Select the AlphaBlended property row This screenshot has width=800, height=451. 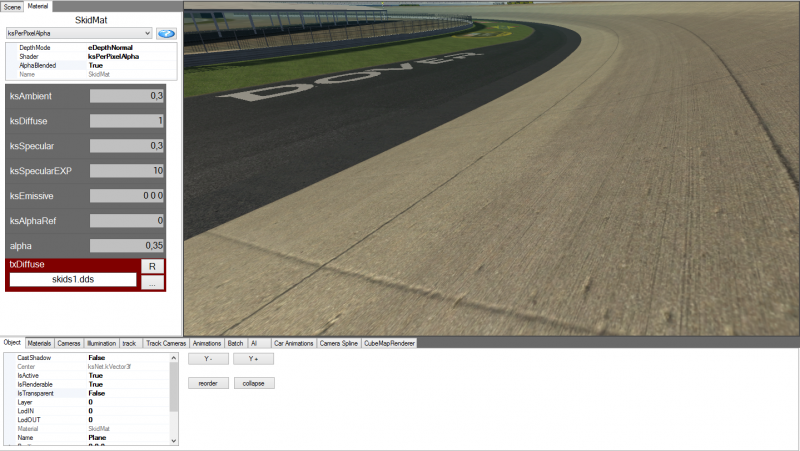(x=92, y=65)
